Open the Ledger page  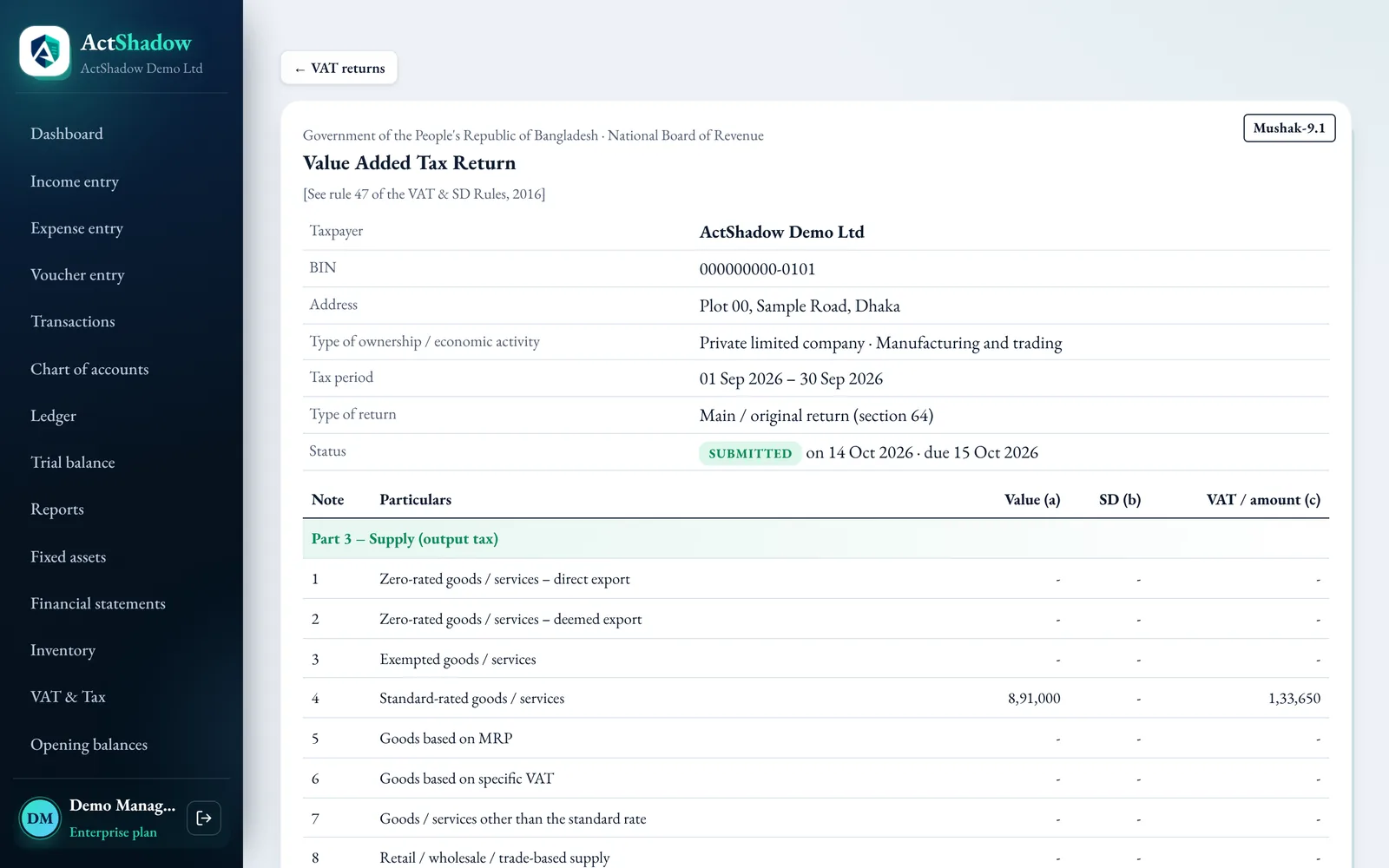coord(54,416)
